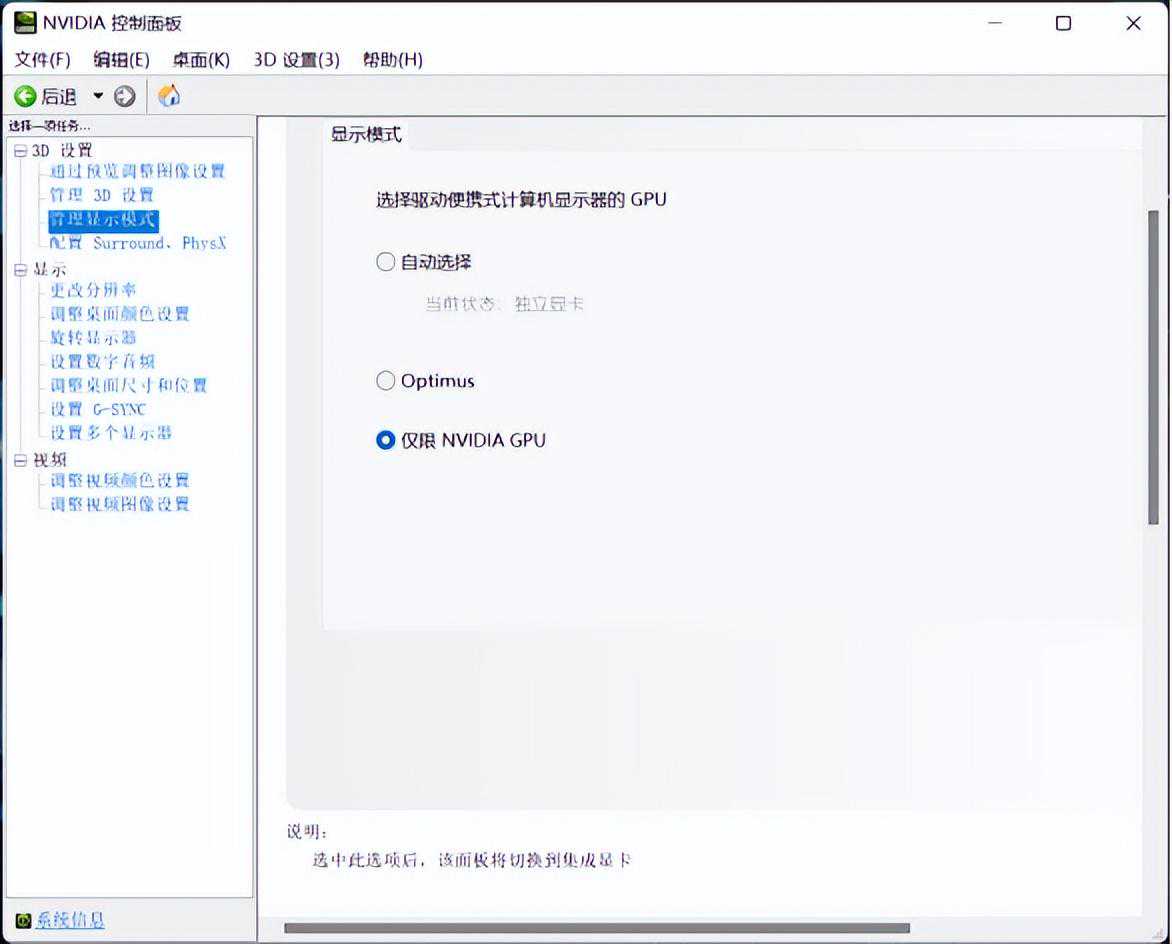This screenshot has width=1172, height=944.
Task: Open the 帮助(H) menu
Action: [x=392, y=60]
